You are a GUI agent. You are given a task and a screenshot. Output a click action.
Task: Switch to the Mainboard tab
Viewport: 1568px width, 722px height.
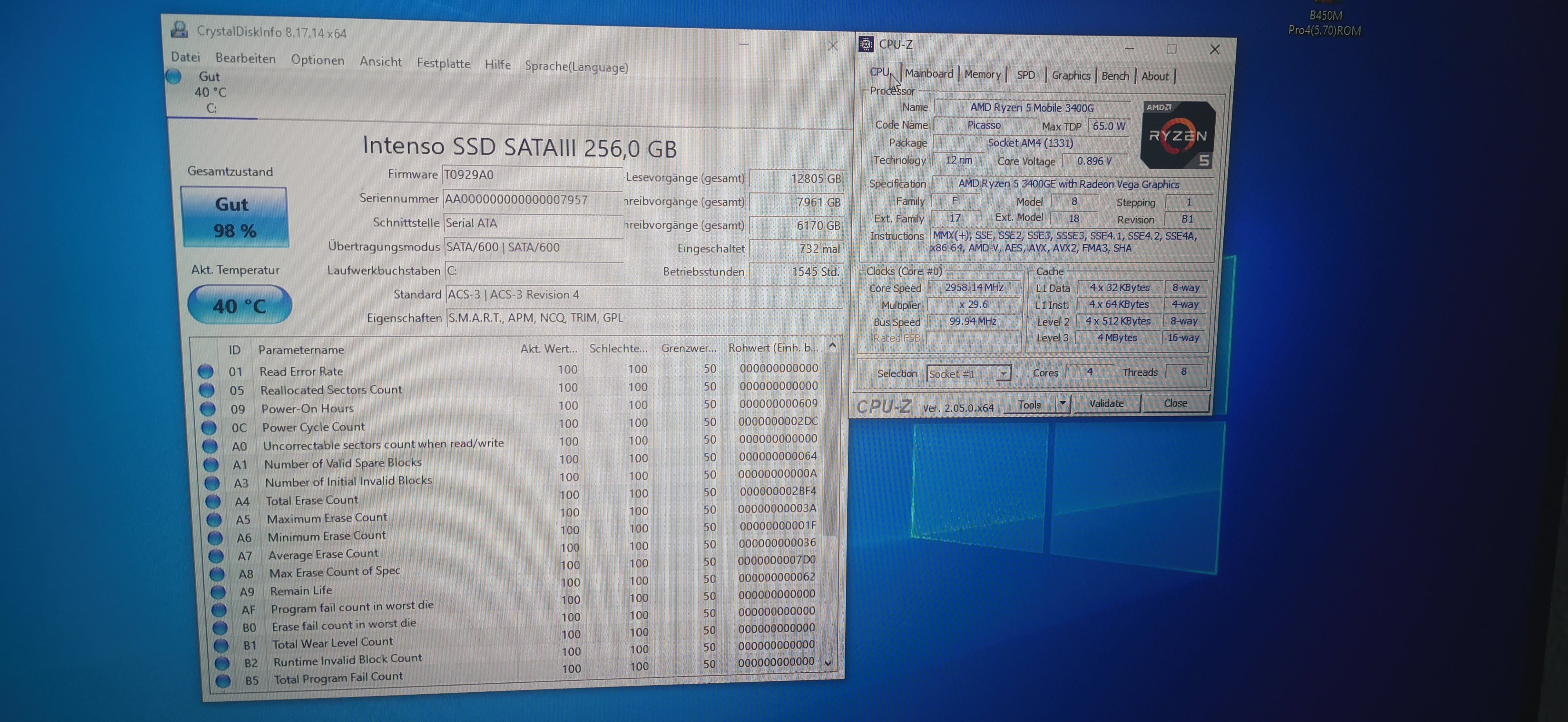coord(929,74)
